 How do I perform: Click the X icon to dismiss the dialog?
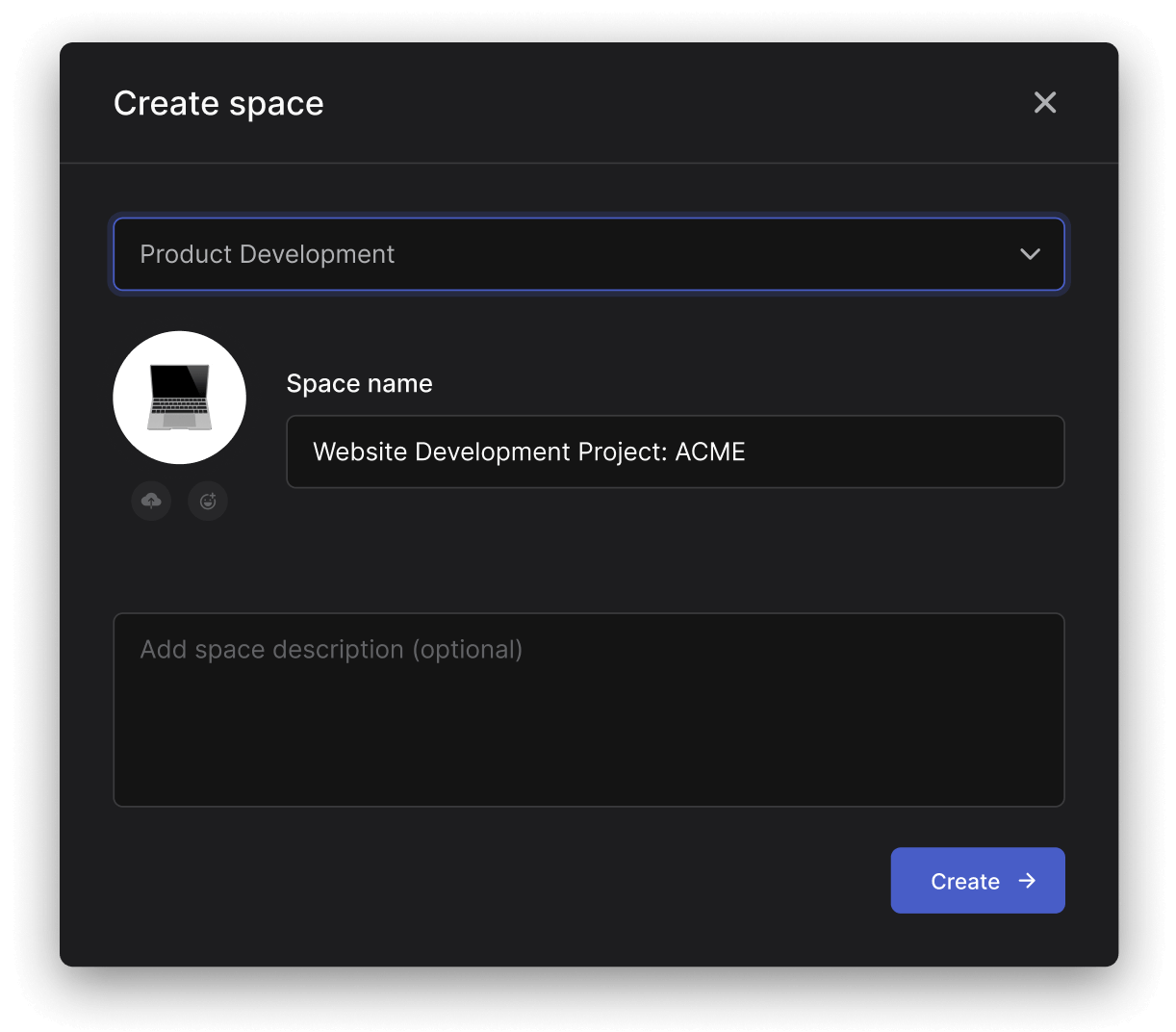[x=1045, y=102]
